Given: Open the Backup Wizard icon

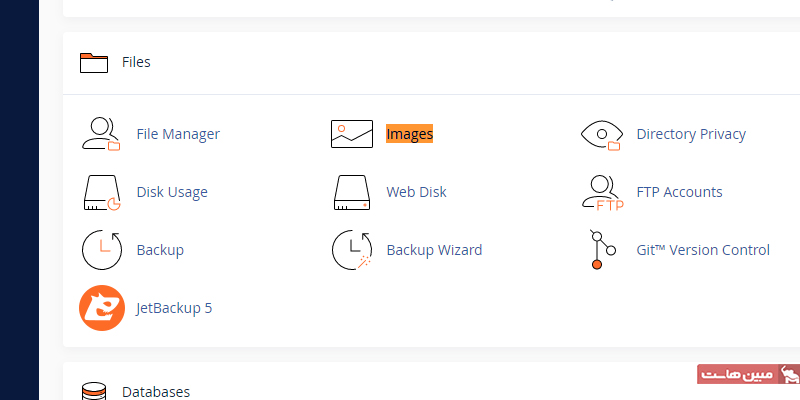Looking at the screenshot, I should point(351,250).
